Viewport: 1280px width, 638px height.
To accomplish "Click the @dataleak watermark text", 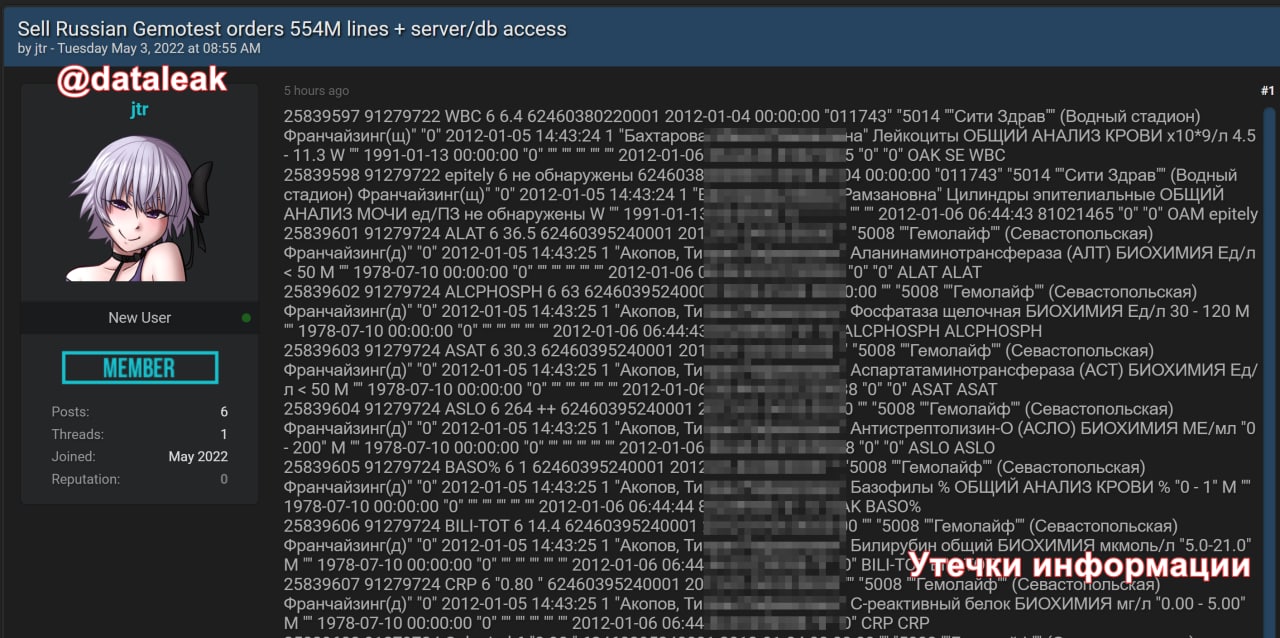I will [142, 79].
